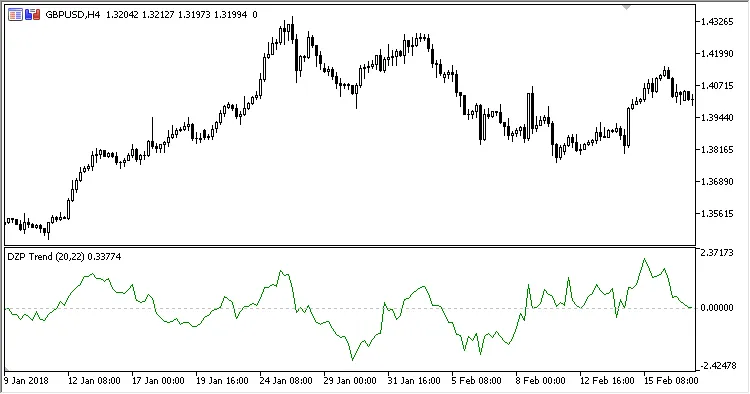Click the 17 Jan 00:00 time label
Viewport: 750px width, 394px height.
click(158, 381)
